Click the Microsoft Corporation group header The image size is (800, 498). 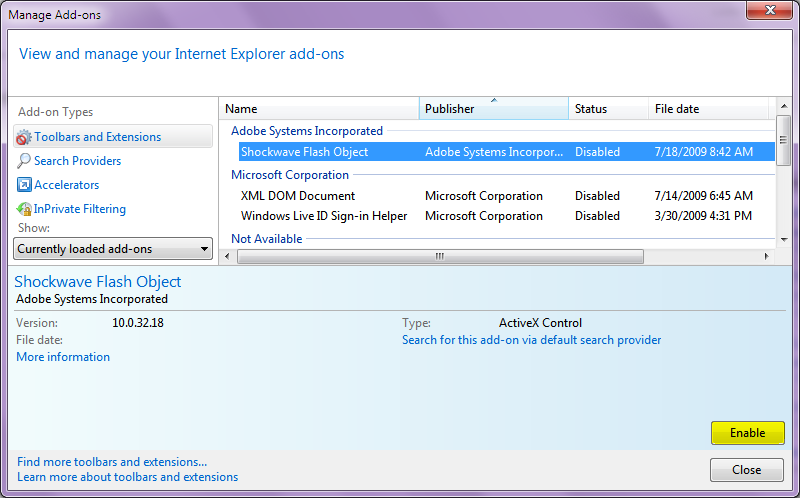pos(290,175)
